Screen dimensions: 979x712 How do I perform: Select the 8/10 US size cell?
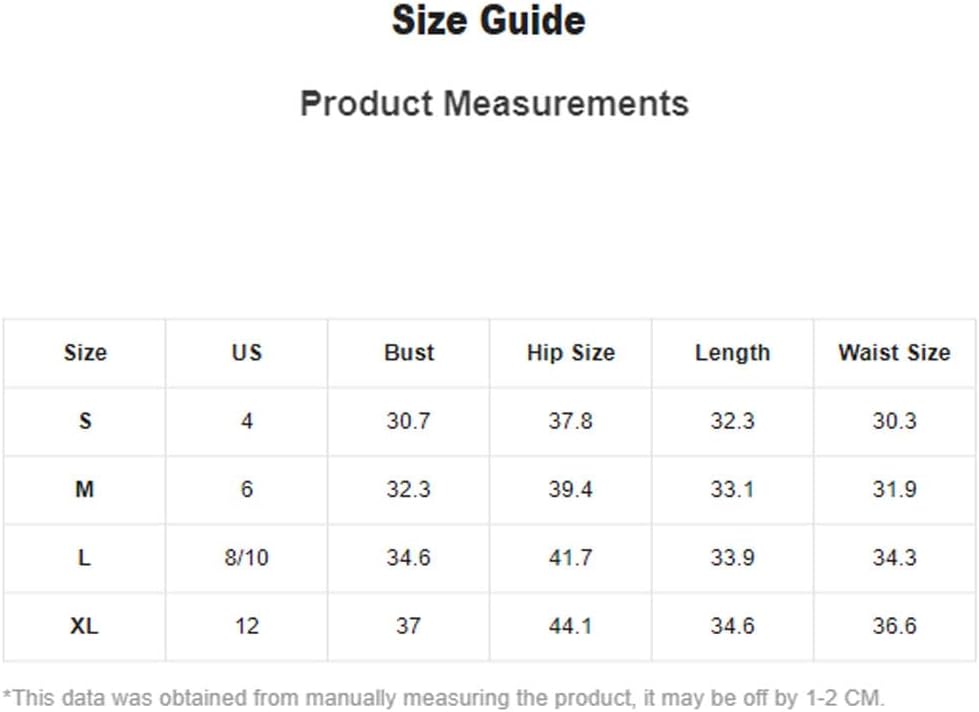[247, 557]
